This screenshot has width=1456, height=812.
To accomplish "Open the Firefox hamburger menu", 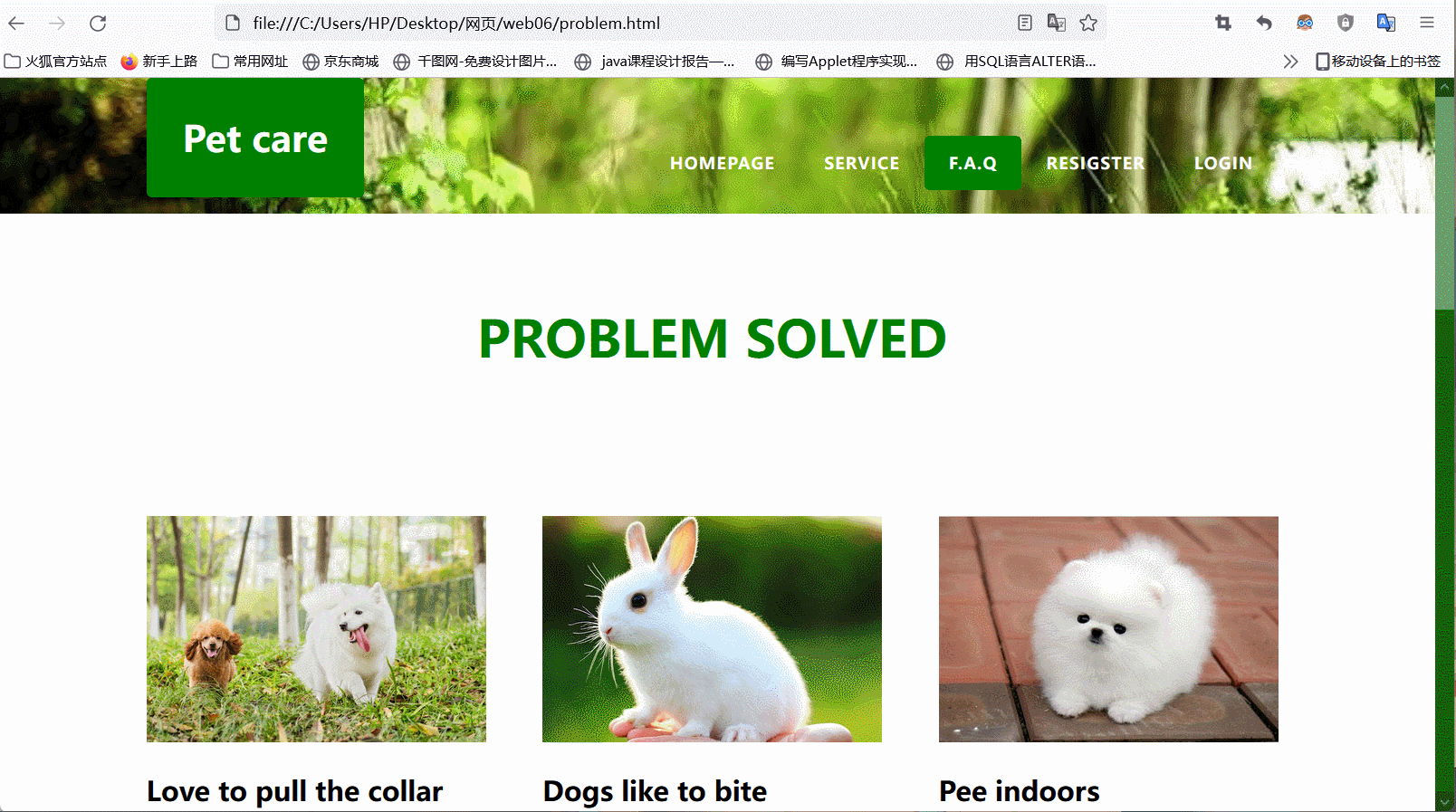I will click(x=1427, y=24).
